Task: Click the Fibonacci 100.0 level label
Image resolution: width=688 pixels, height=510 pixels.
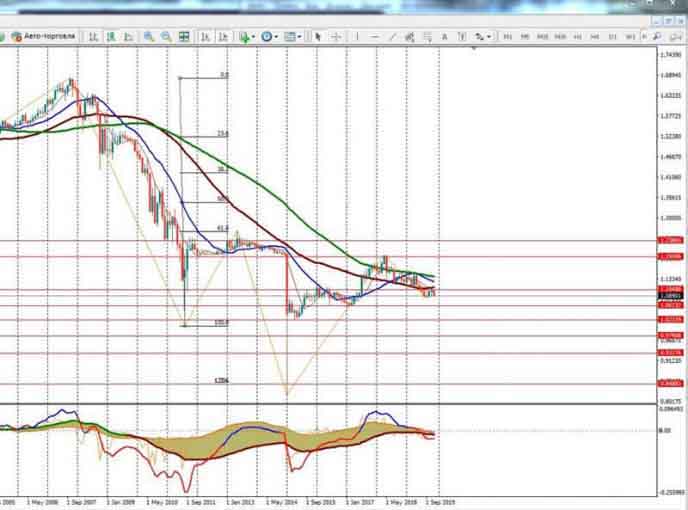Action: coord(222,323)
